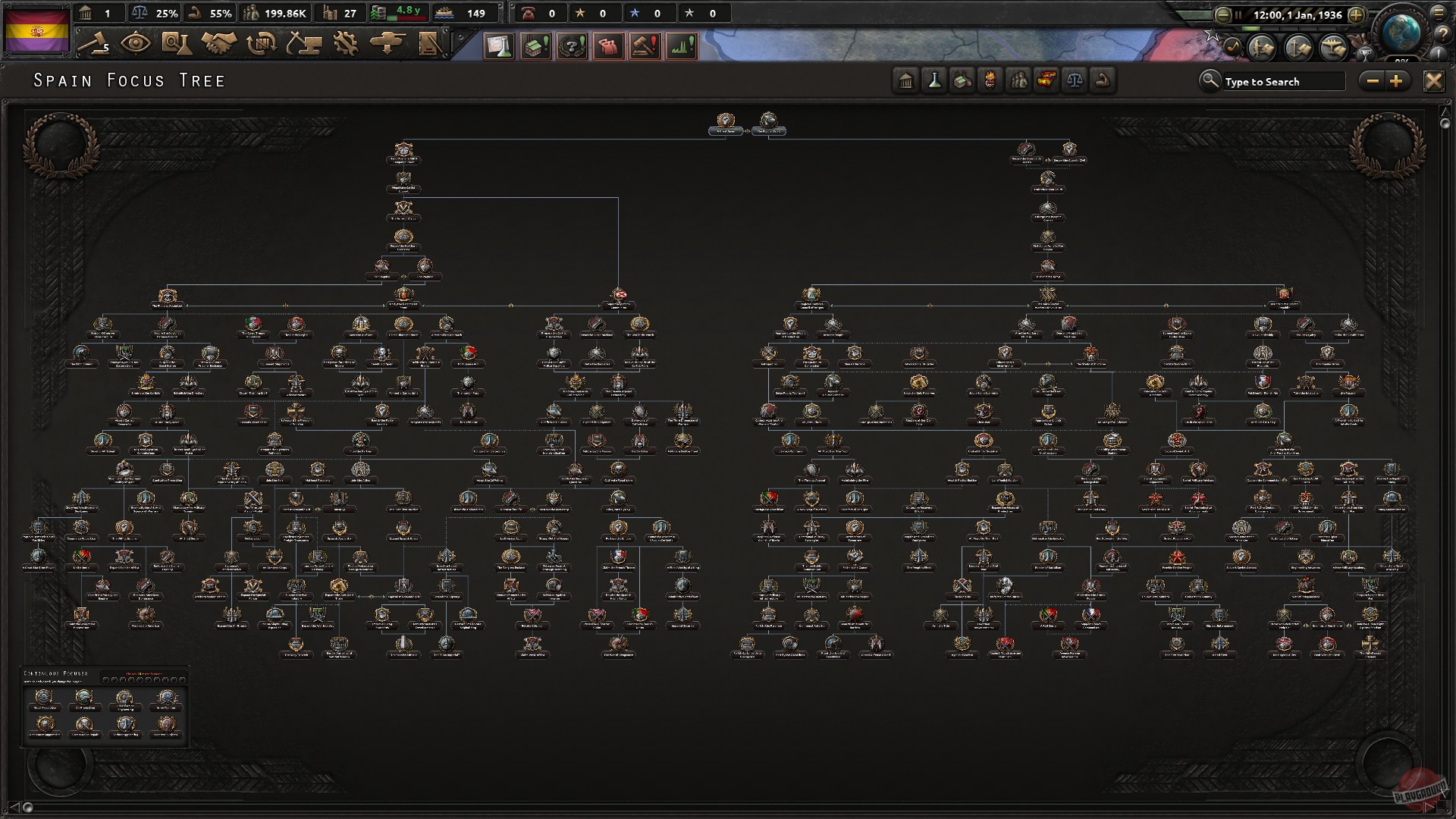Click the Spanish Republic flag

[x=36, y=30]
